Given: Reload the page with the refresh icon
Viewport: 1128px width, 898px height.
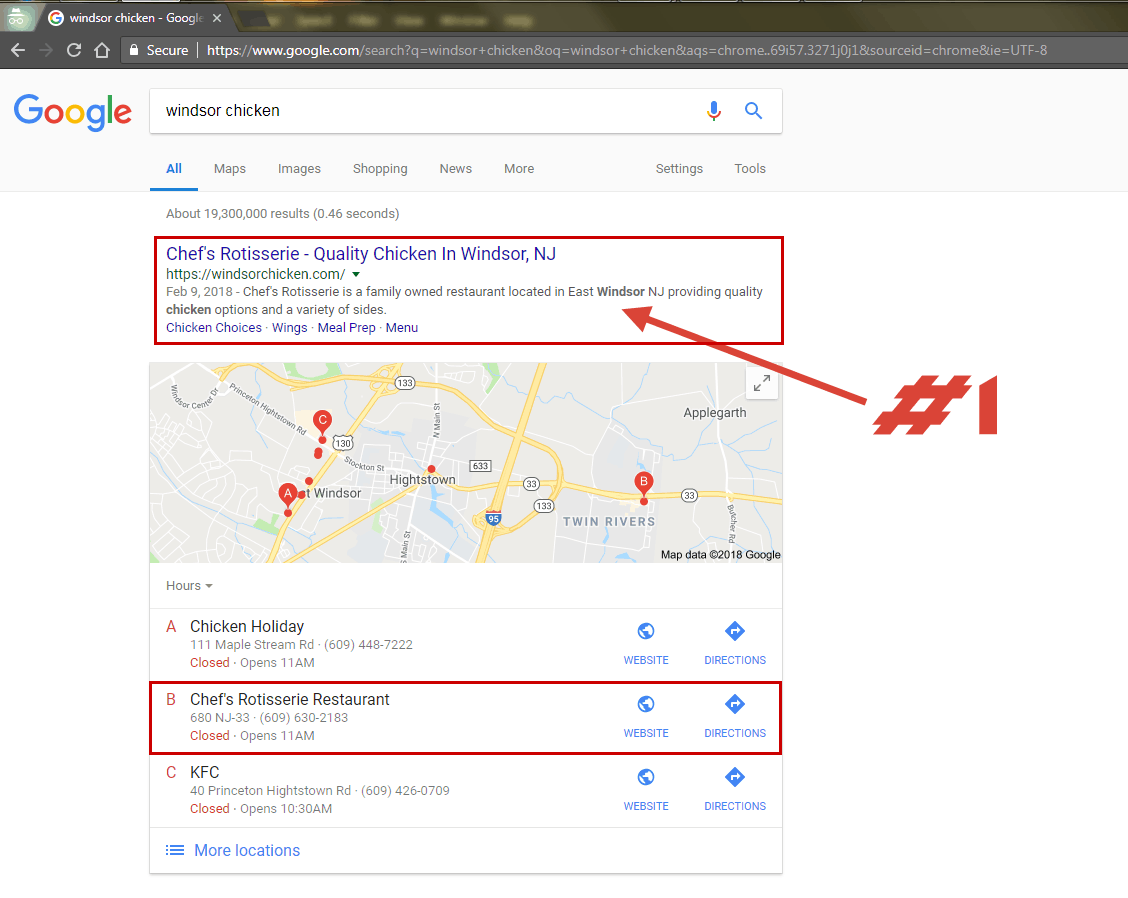Looking at the screenshot, I should [x=73, y=50].
